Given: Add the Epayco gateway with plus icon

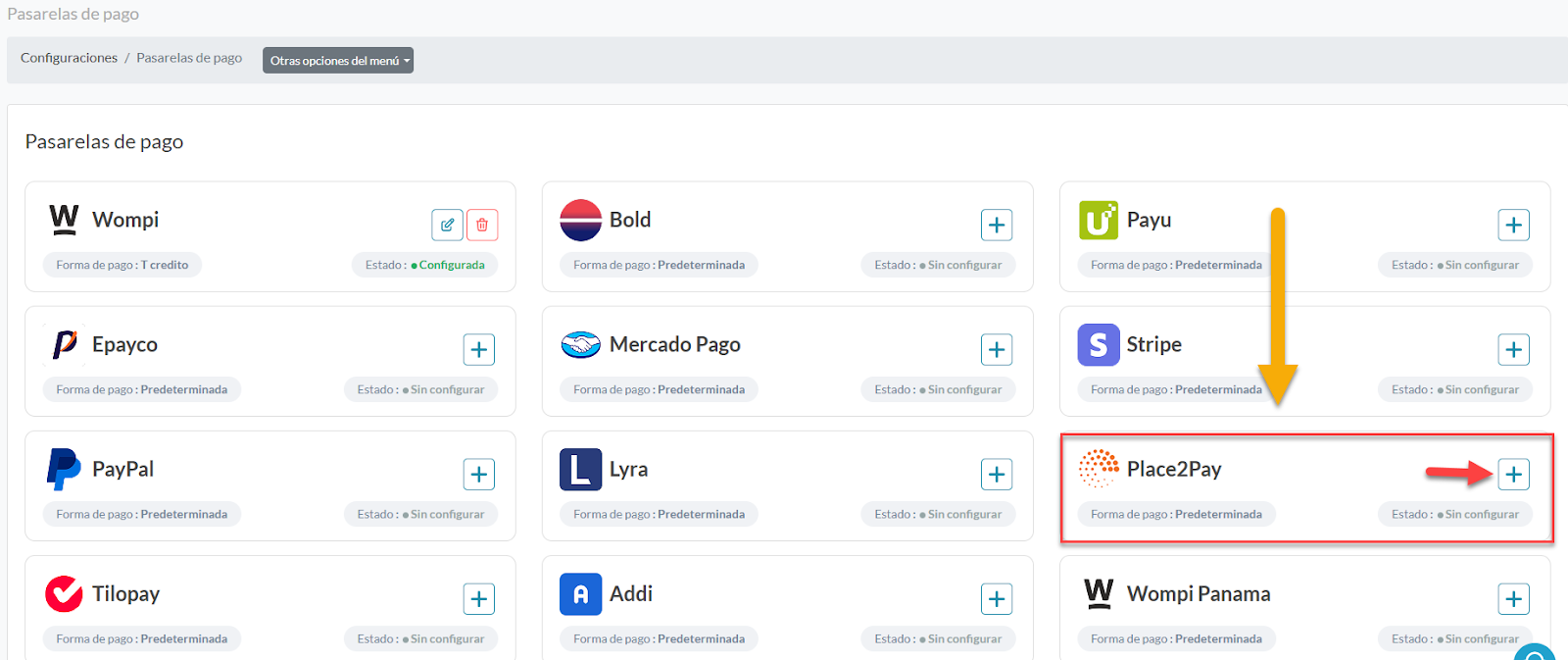Looking at the screenshot, I should point(479,349).
